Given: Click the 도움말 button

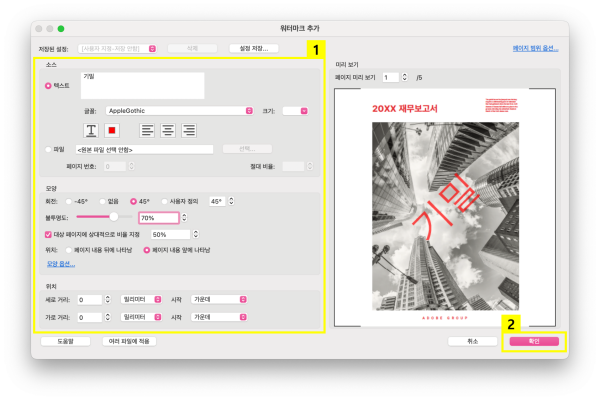Looking at the screenshot, I should (x=65, y=341).
